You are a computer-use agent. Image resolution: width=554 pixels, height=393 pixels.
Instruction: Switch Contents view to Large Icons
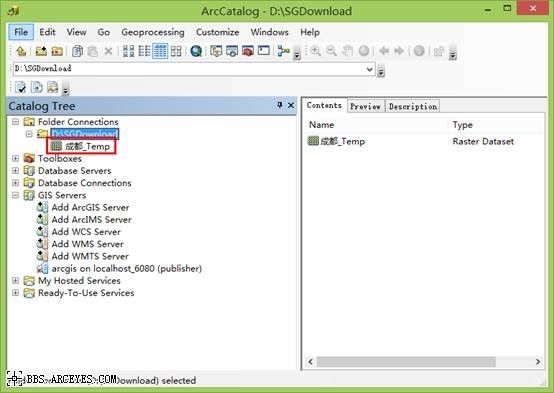(128, 51)
